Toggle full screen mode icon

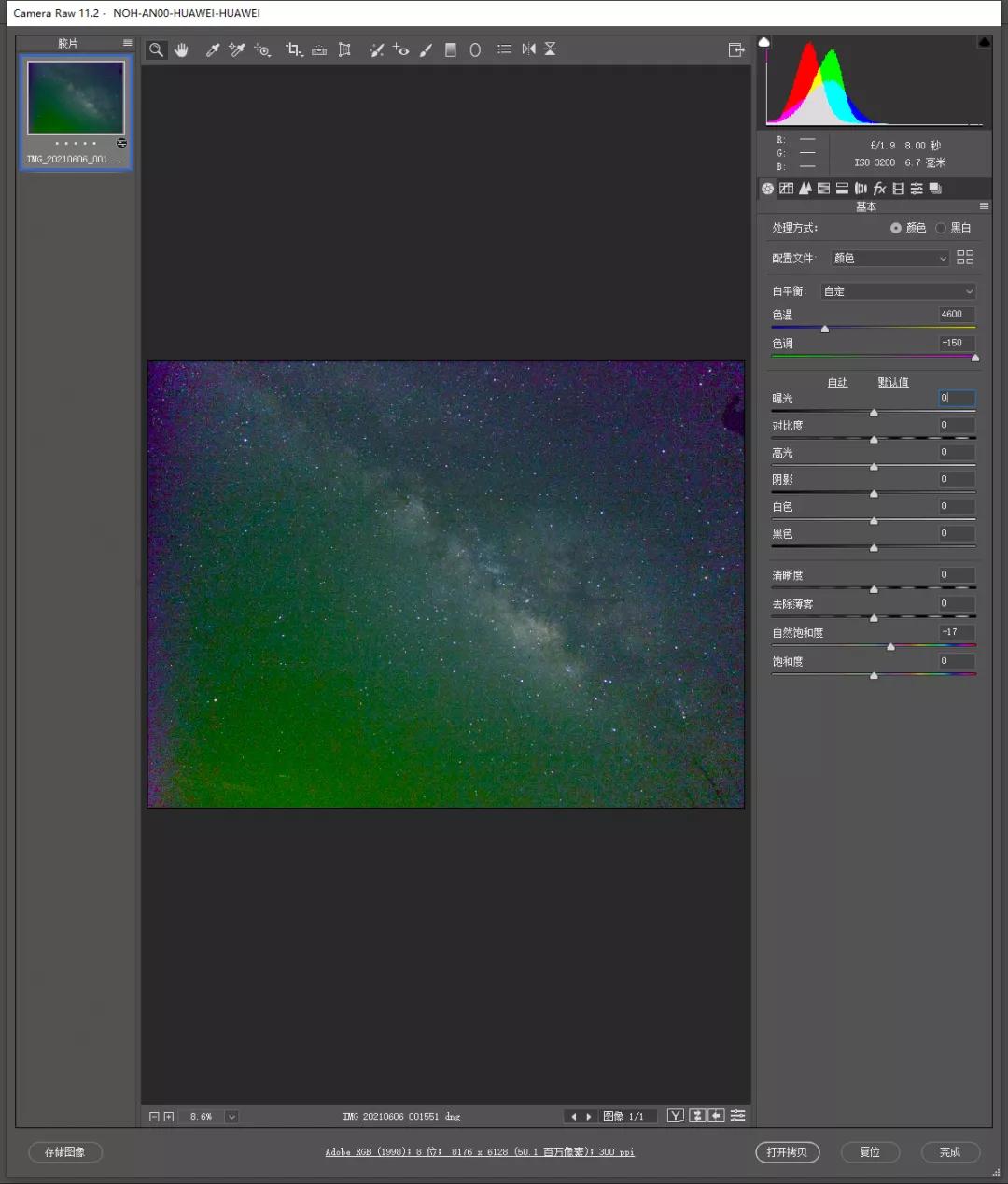pos(735,50)
